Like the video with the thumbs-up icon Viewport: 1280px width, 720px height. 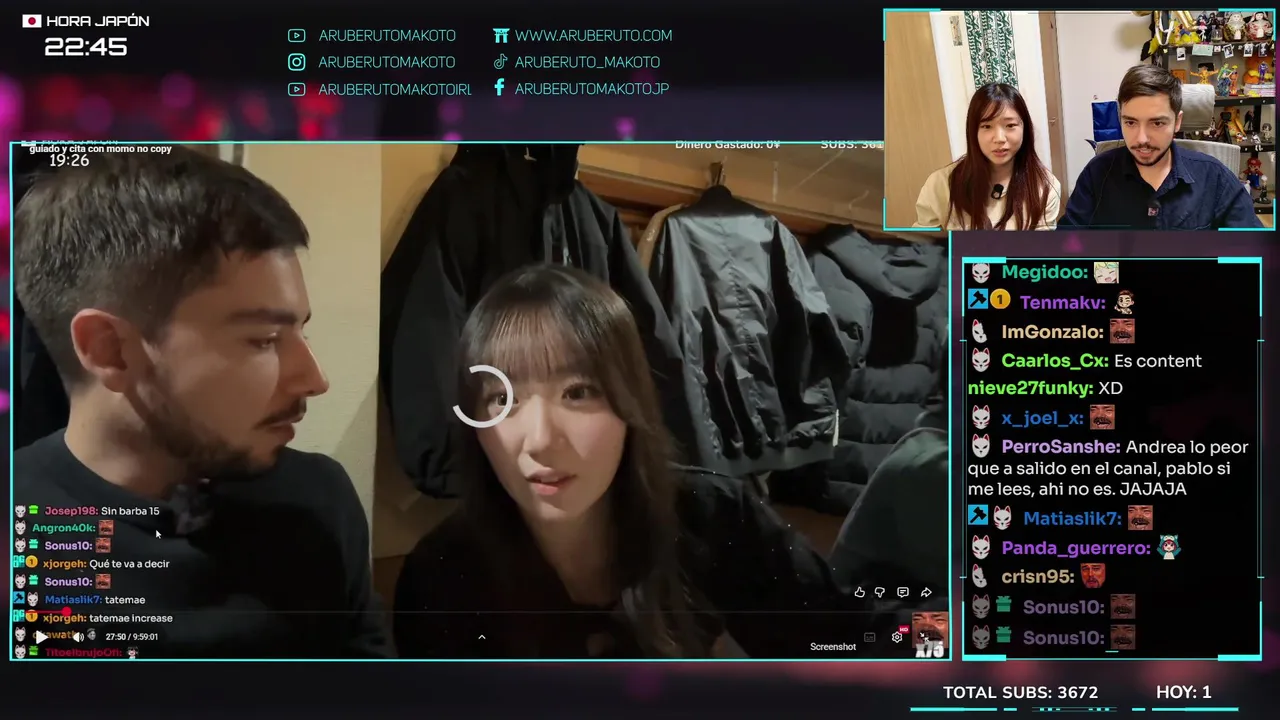(x=859, y=592)
